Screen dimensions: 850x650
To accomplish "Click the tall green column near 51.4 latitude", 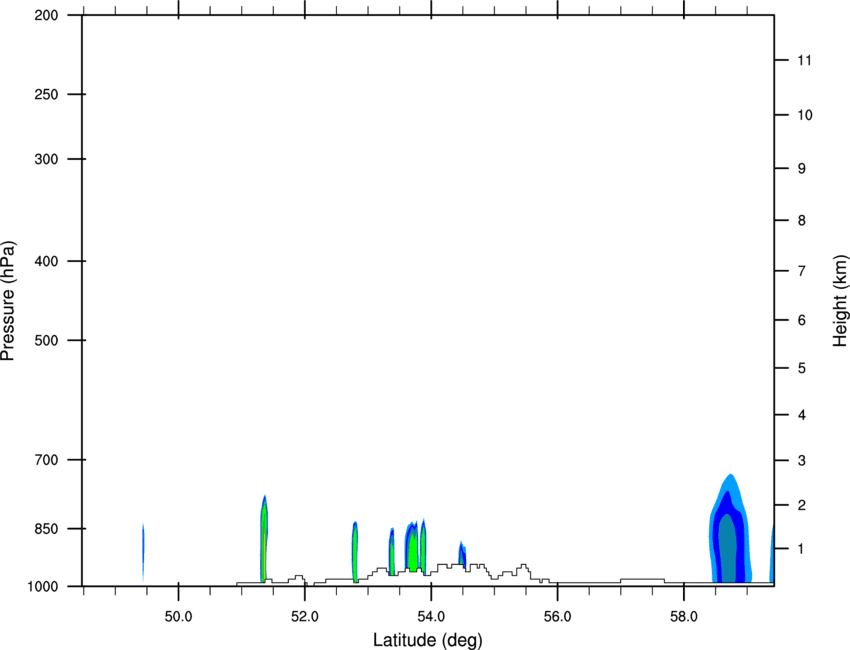I will [264, 539].
